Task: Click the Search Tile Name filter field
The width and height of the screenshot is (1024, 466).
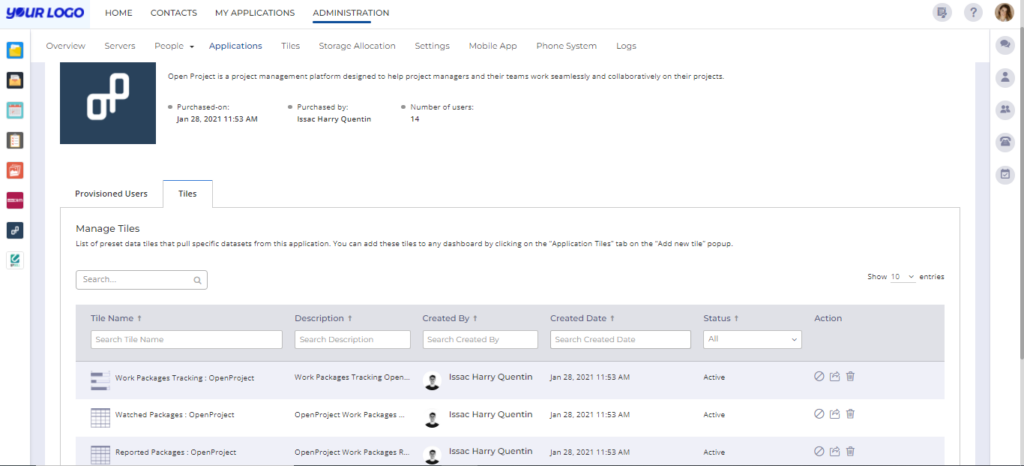Action: tap(187, 339)
